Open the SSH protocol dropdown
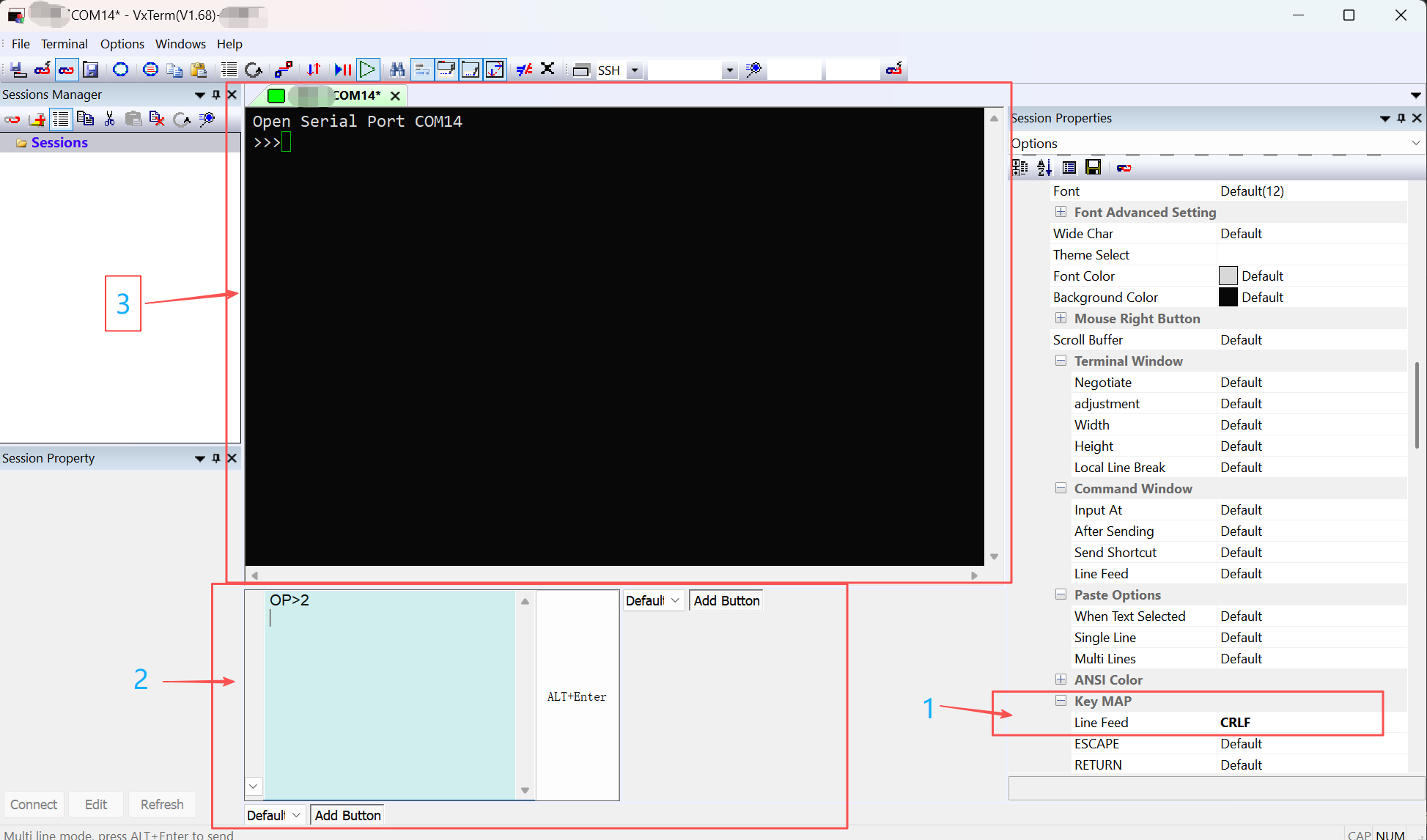Screen dimensions: 1427x840 [x=635, y=70]
